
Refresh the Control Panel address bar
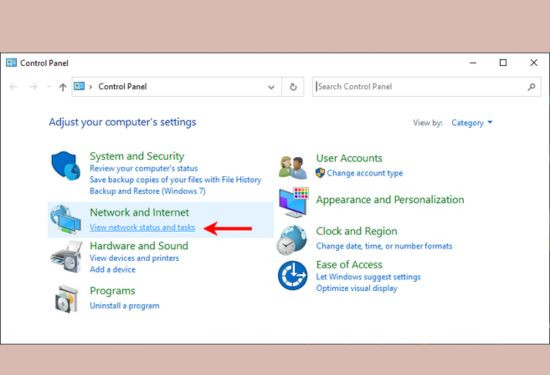pos(293,87)
